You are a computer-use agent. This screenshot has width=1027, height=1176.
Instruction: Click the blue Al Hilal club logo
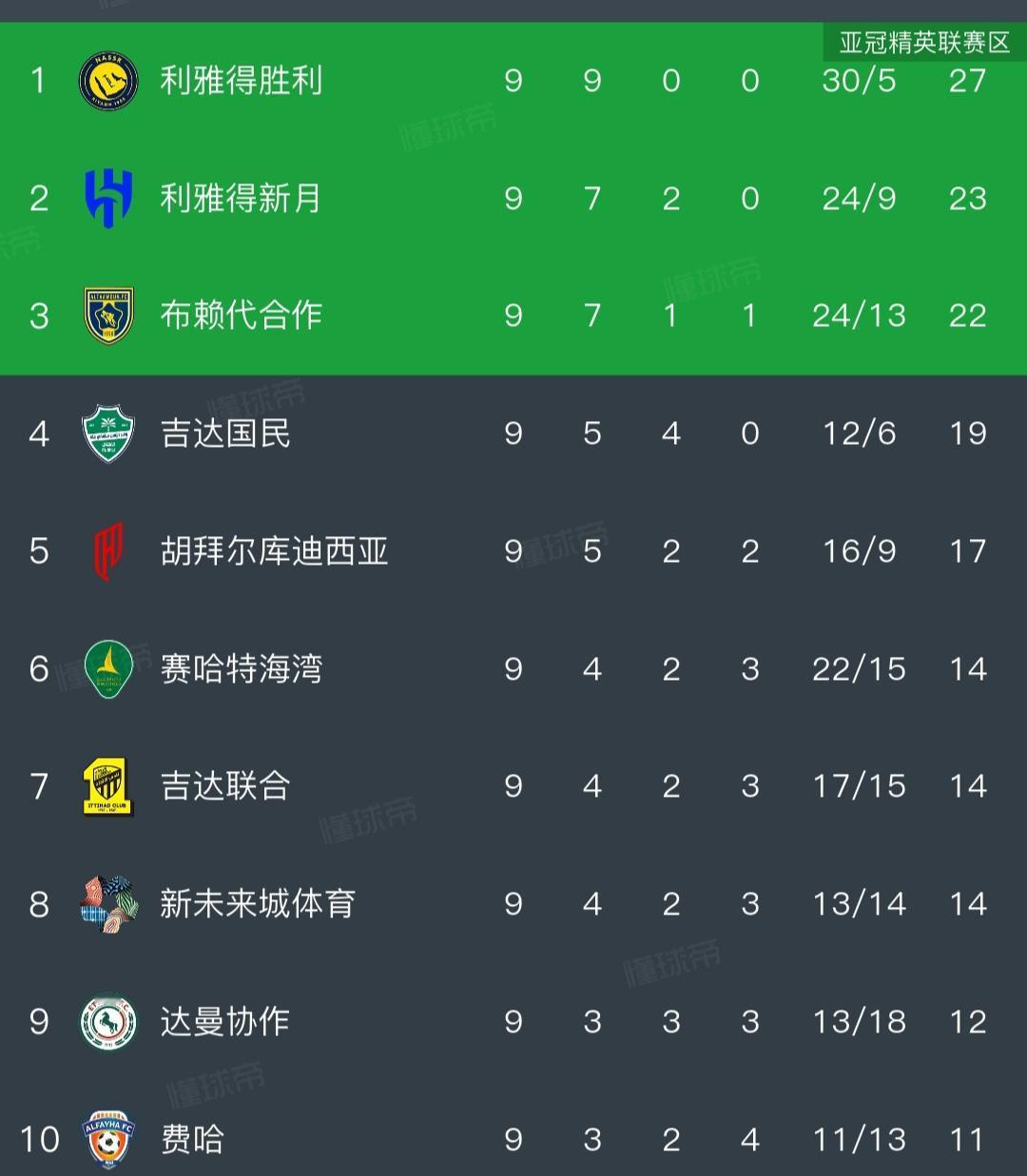click(x=108, y=198)
